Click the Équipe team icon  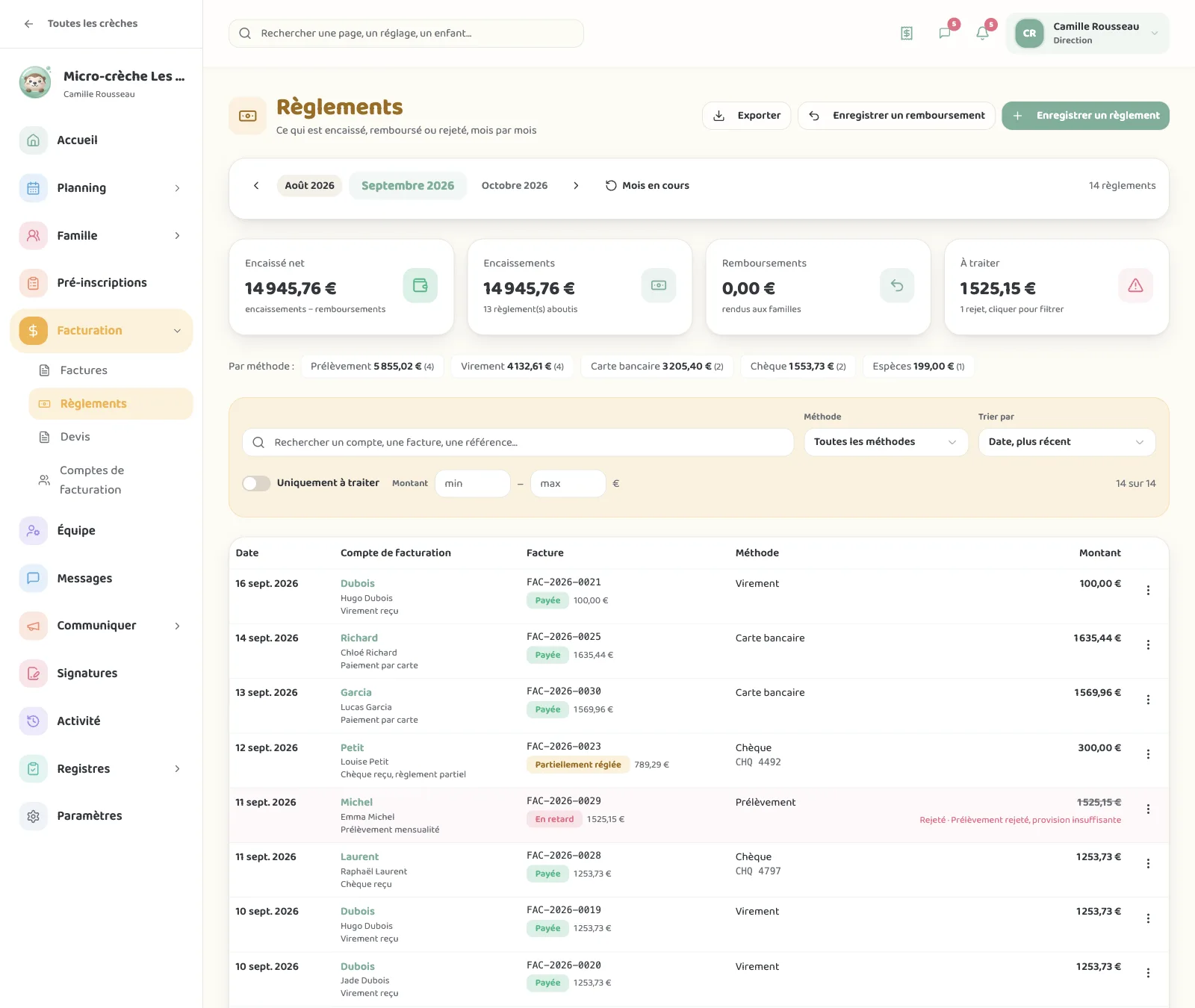[34, 531]
